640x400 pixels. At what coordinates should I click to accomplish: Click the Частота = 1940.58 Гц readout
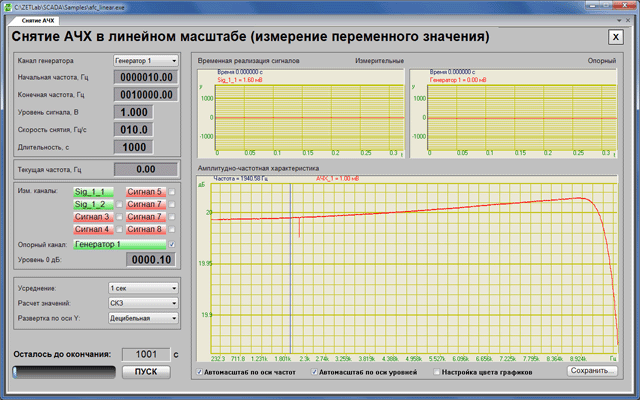[x=241, y=178]
